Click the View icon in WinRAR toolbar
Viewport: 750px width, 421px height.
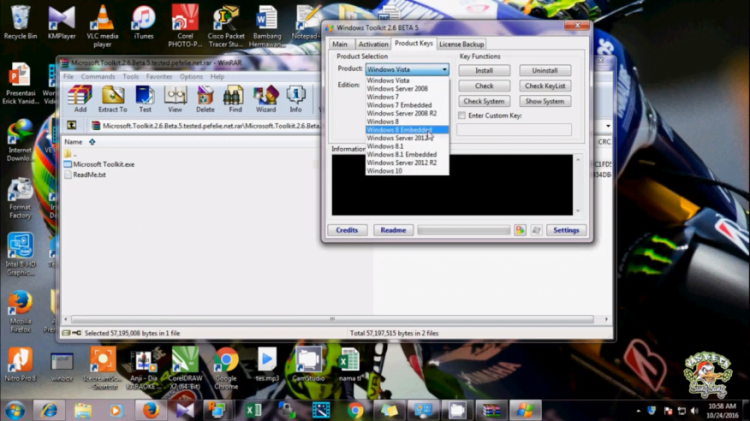175,99
